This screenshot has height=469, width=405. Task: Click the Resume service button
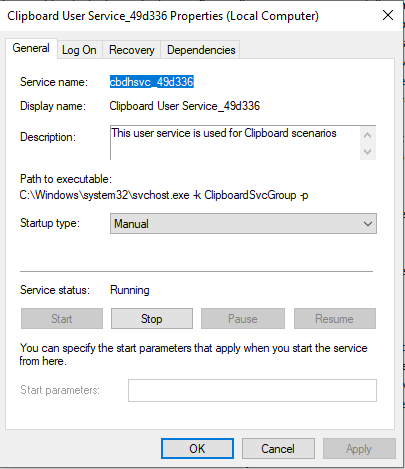[x=335, y=319]
